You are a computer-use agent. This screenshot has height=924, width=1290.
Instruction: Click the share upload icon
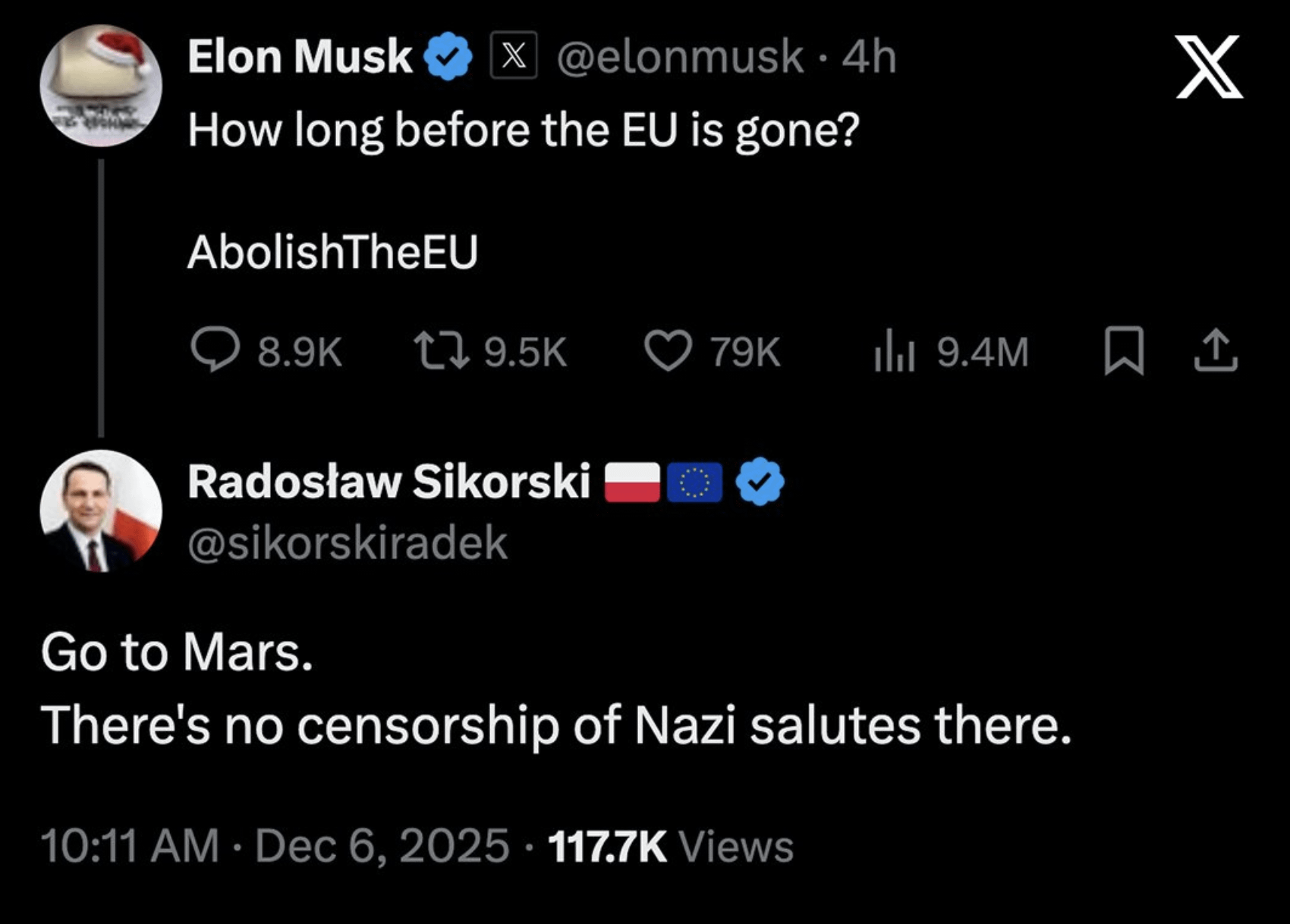[x=1216, y=350]
